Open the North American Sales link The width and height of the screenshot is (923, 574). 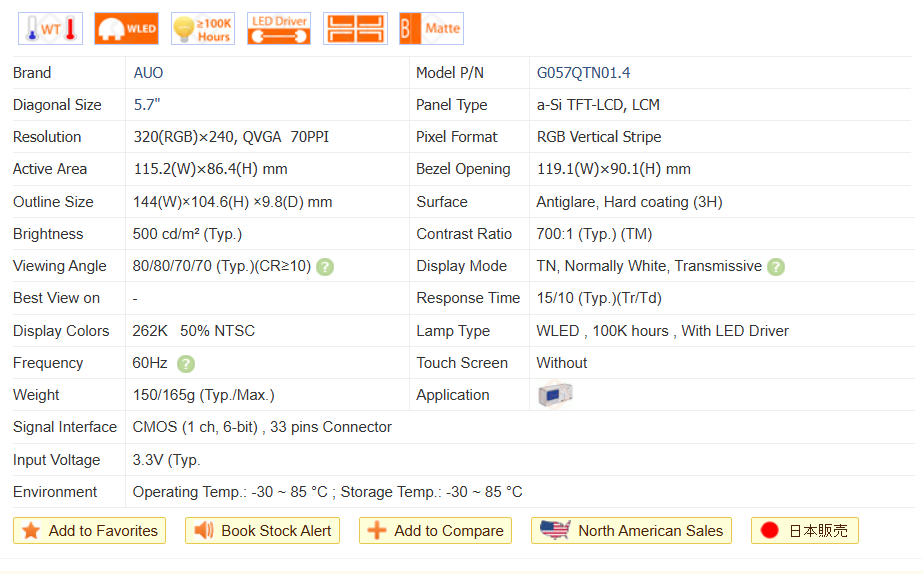(631, 531)
